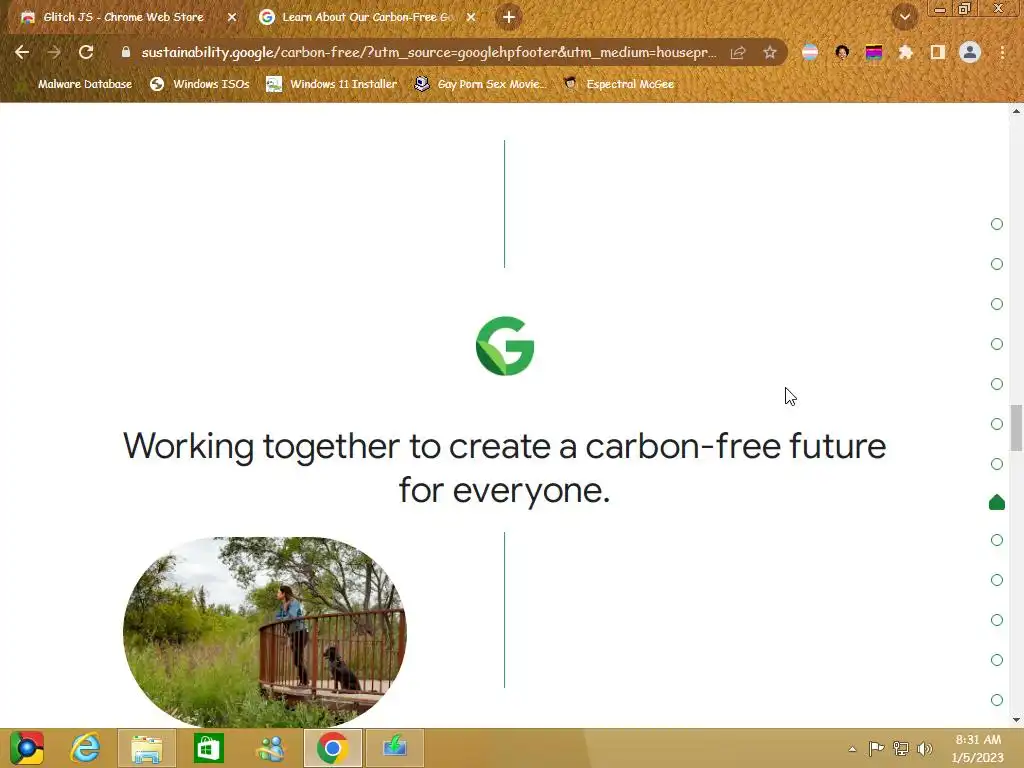1024x768 pixels.
Task: Open the volume speaker tray icon
Action: click(x=925, y=748)
